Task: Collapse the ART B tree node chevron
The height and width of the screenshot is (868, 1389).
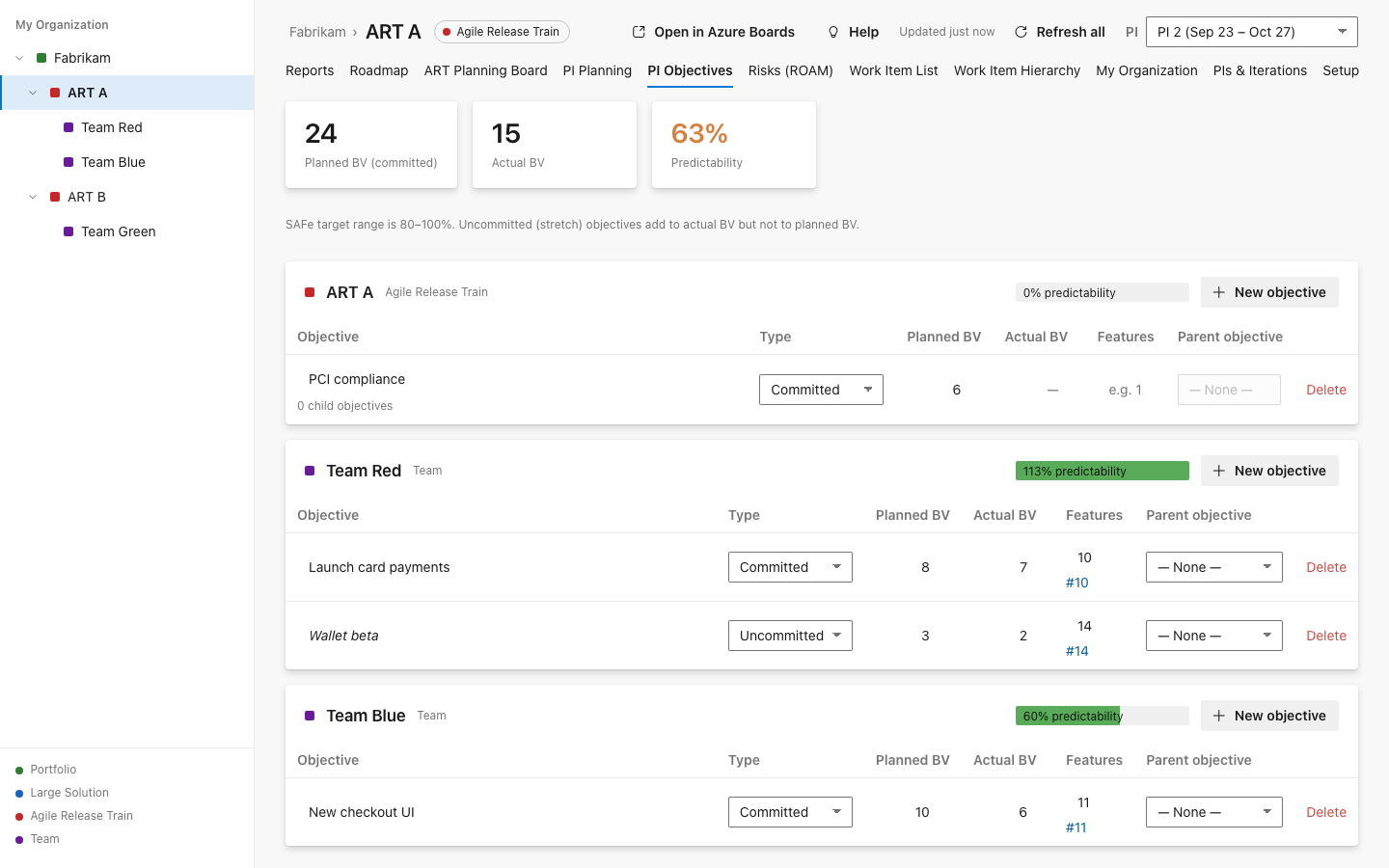Action: 33,197
